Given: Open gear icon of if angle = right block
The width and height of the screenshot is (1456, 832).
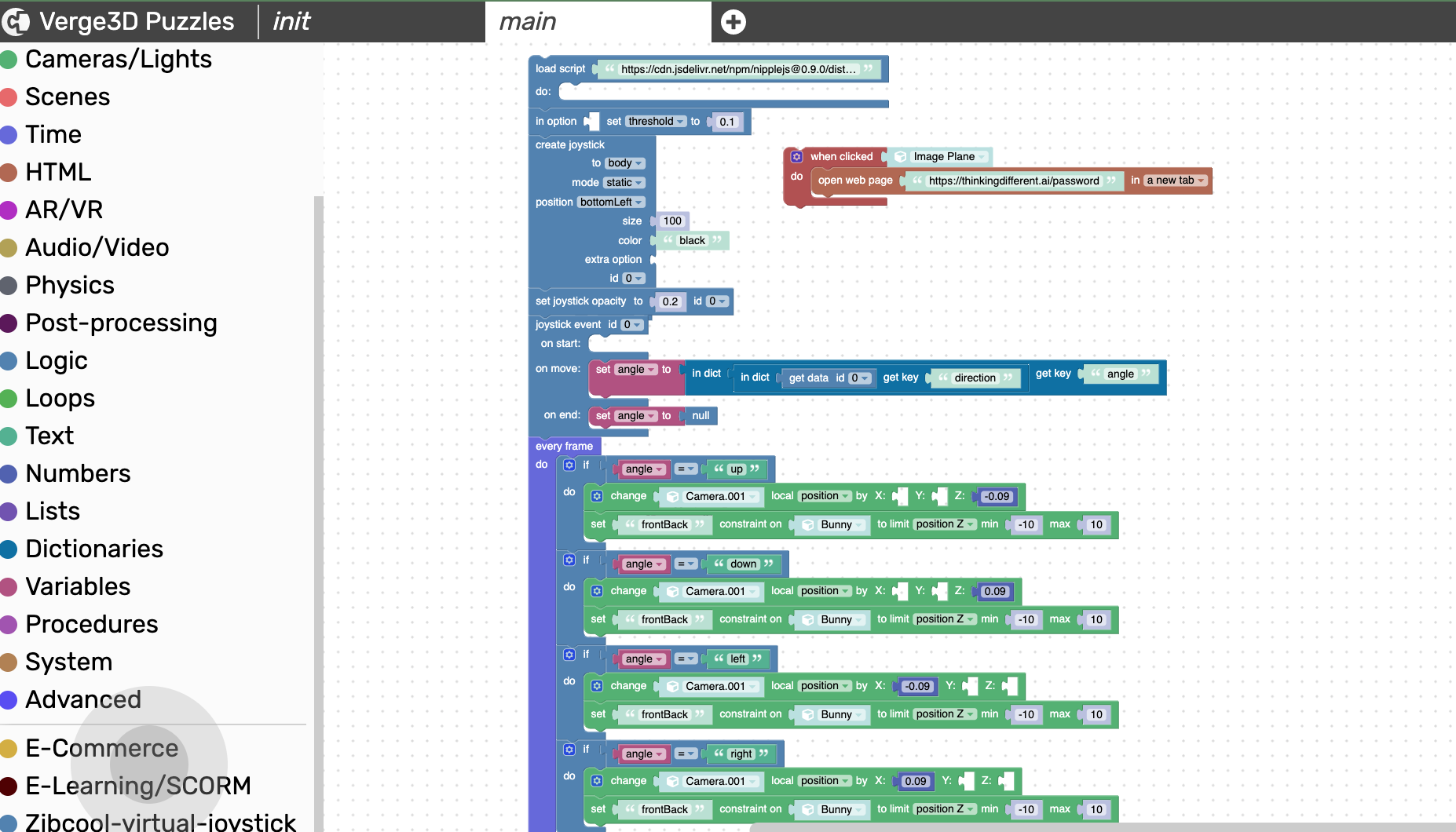Looking at the screenshot, I should (x=569, y=750).
